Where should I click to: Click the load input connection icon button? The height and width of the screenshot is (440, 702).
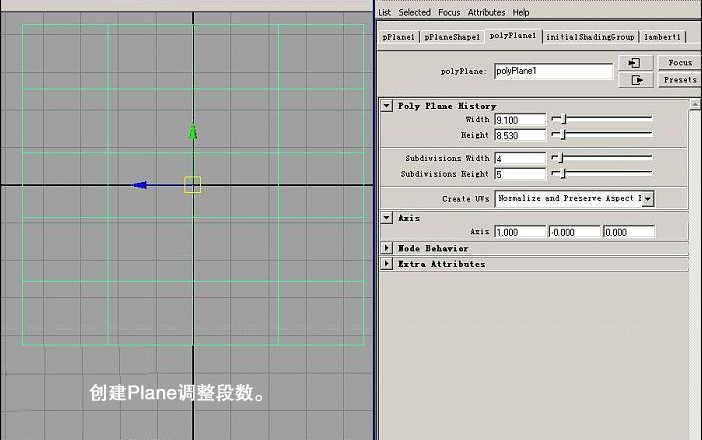pos(635,63)
